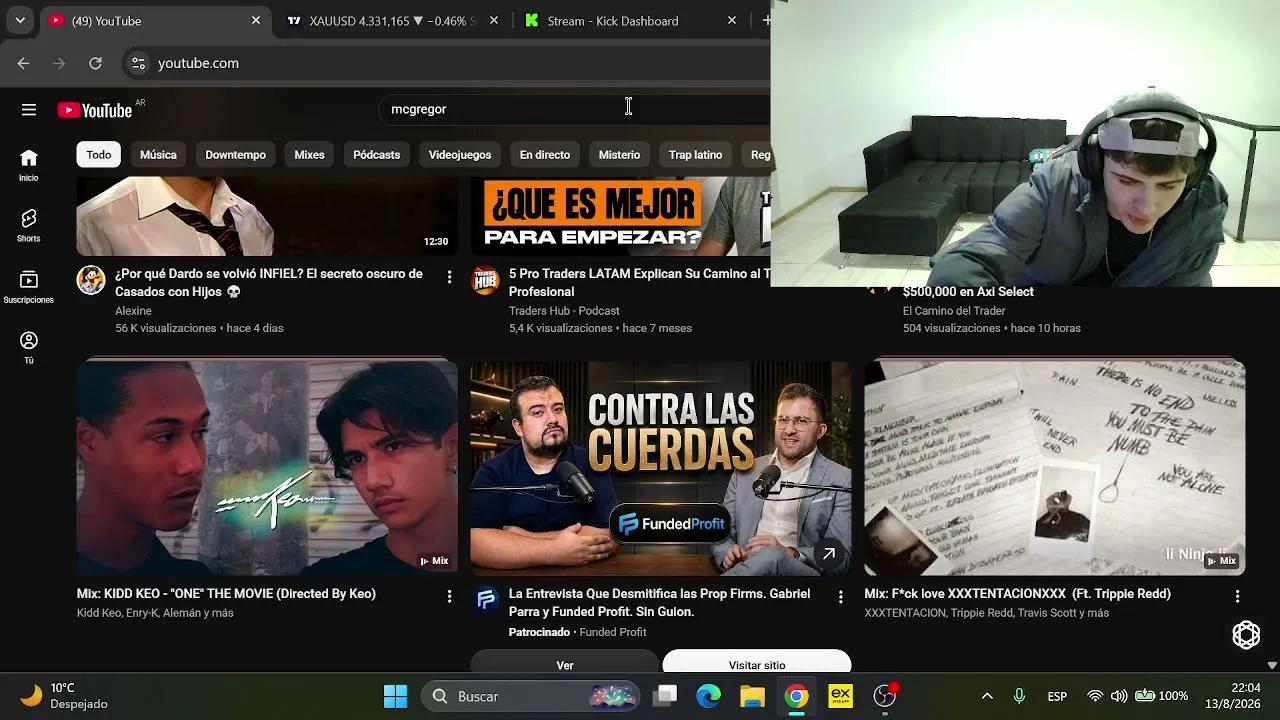Open Suscripciones in the sidebar

click(x=29, y=287)
